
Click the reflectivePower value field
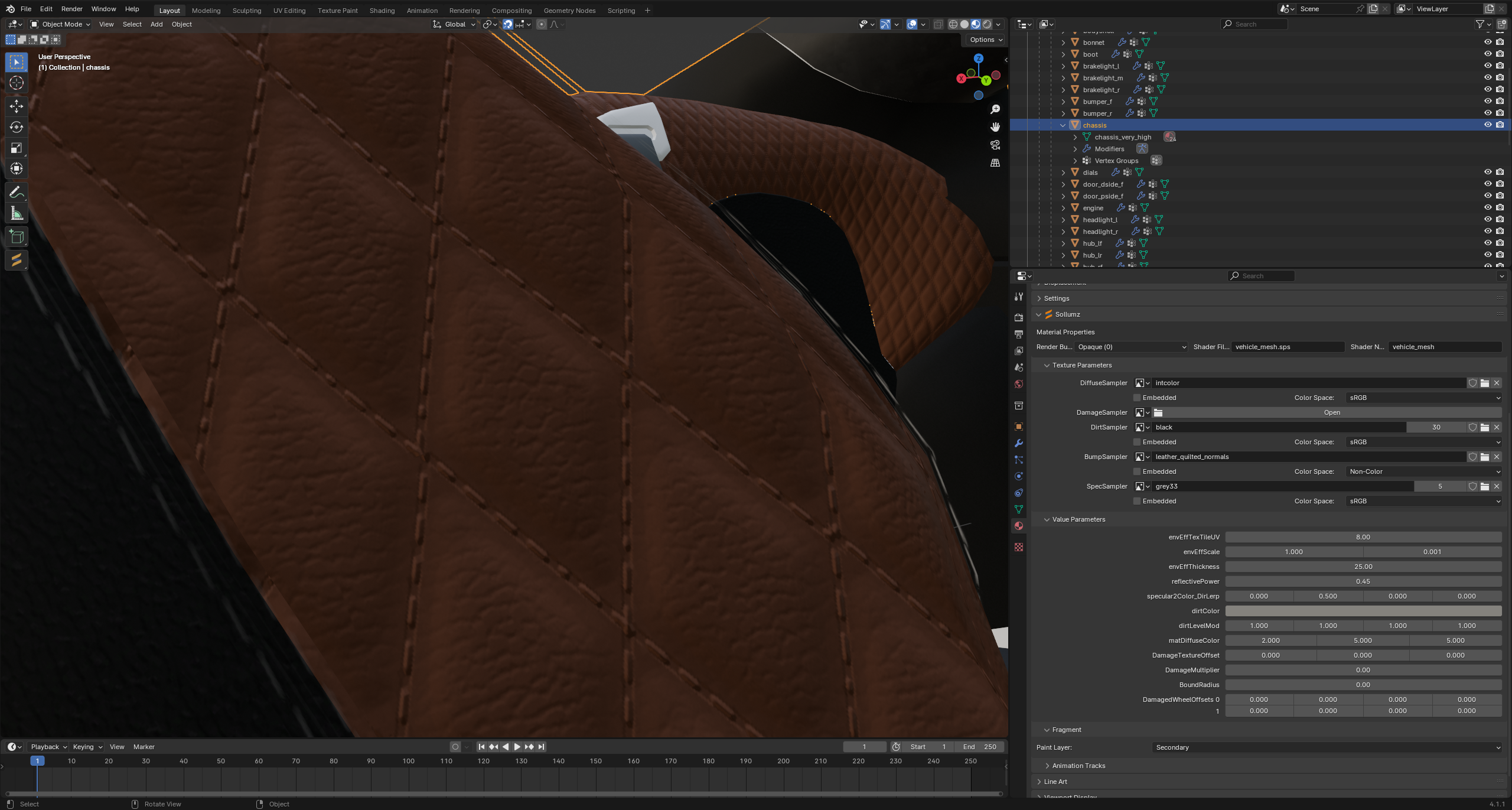(x=1363, y=581)
